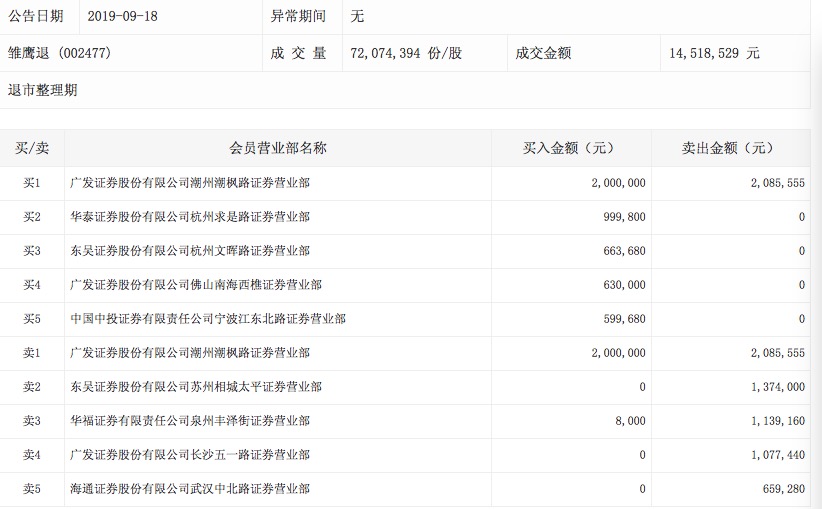Click 华福证券泉州丰泽街证券营业部 name
This screenshot has width=822, height=509.
tap(190, 421)
